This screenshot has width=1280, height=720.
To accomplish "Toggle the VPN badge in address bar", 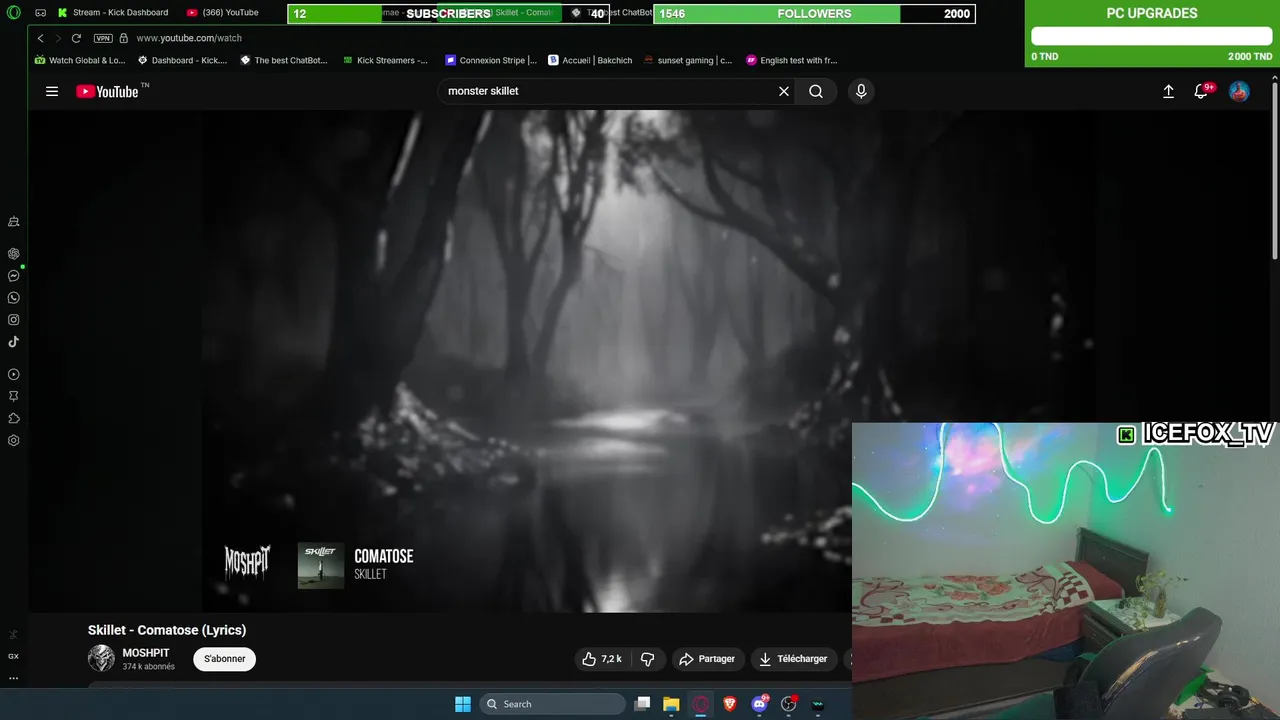I will click(x=103, y=38).
